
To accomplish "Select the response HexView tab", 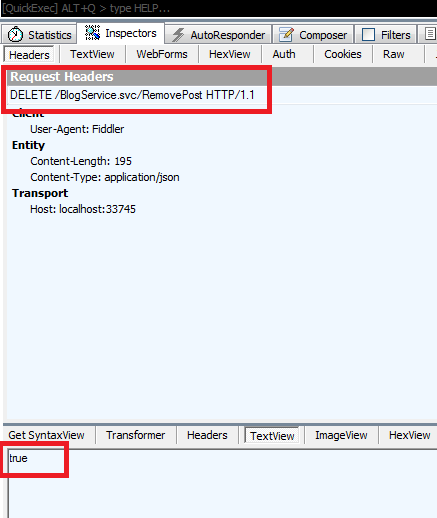I will click(x=409, y=435).
